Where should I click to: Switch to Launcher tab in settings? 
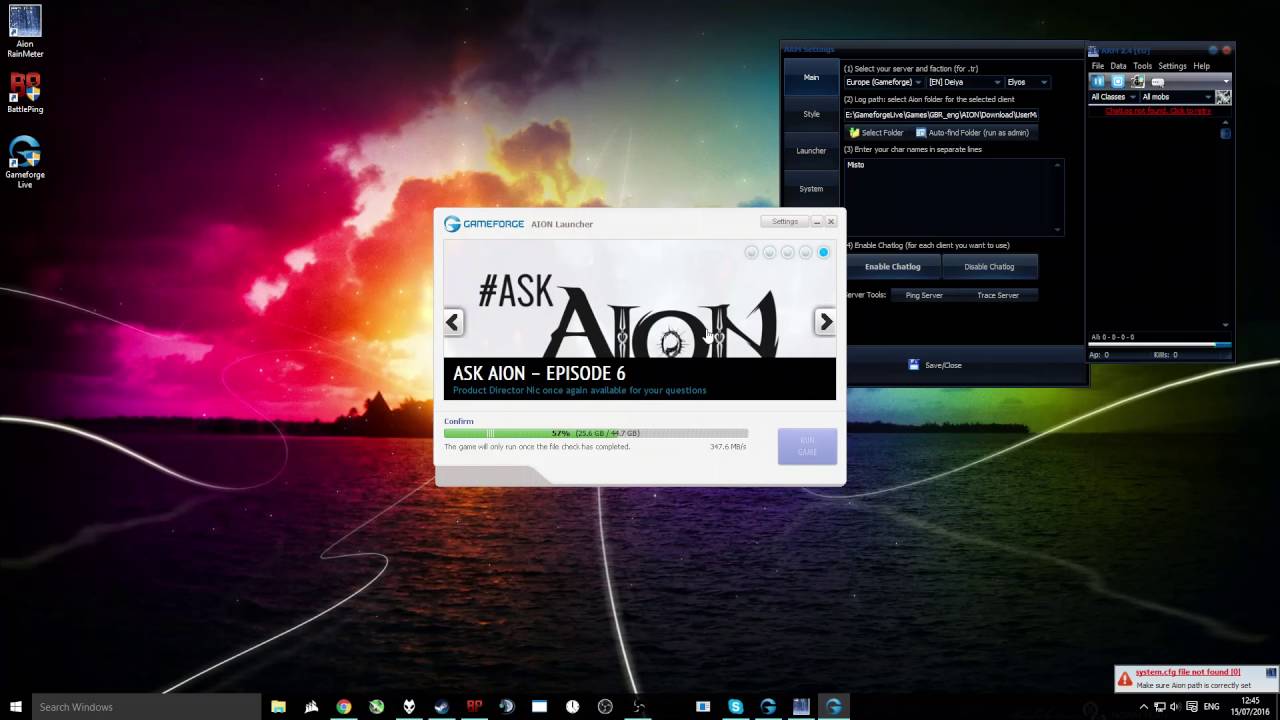(811, 151)
